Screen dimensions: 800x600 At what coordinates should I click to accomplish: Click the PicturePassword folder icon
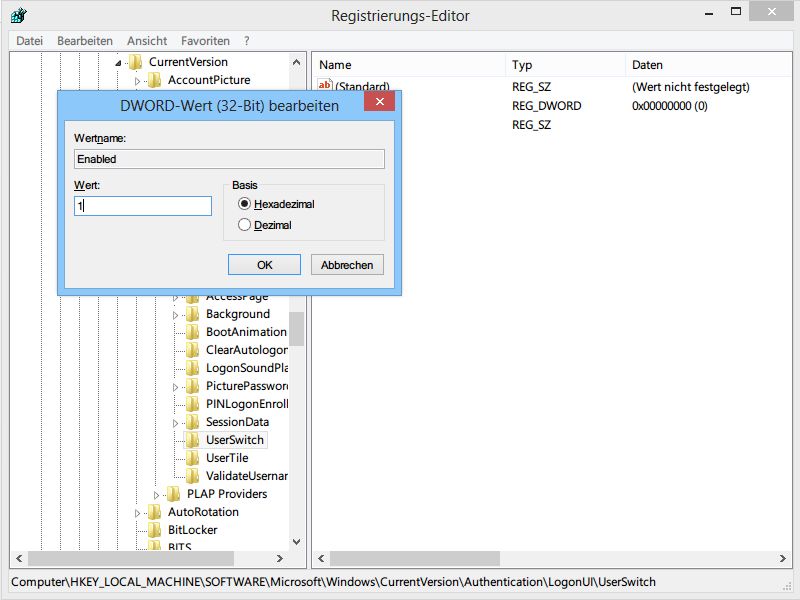click(x=193, y=386)
